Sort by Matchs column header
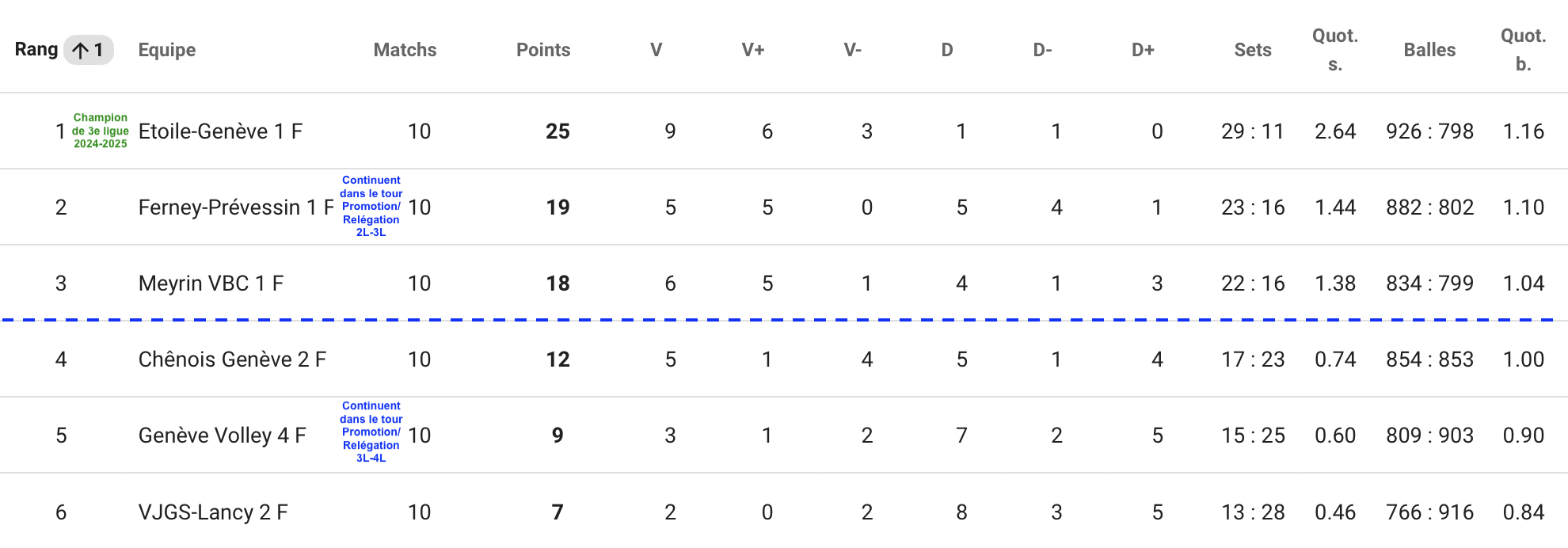 coord(405,50)
